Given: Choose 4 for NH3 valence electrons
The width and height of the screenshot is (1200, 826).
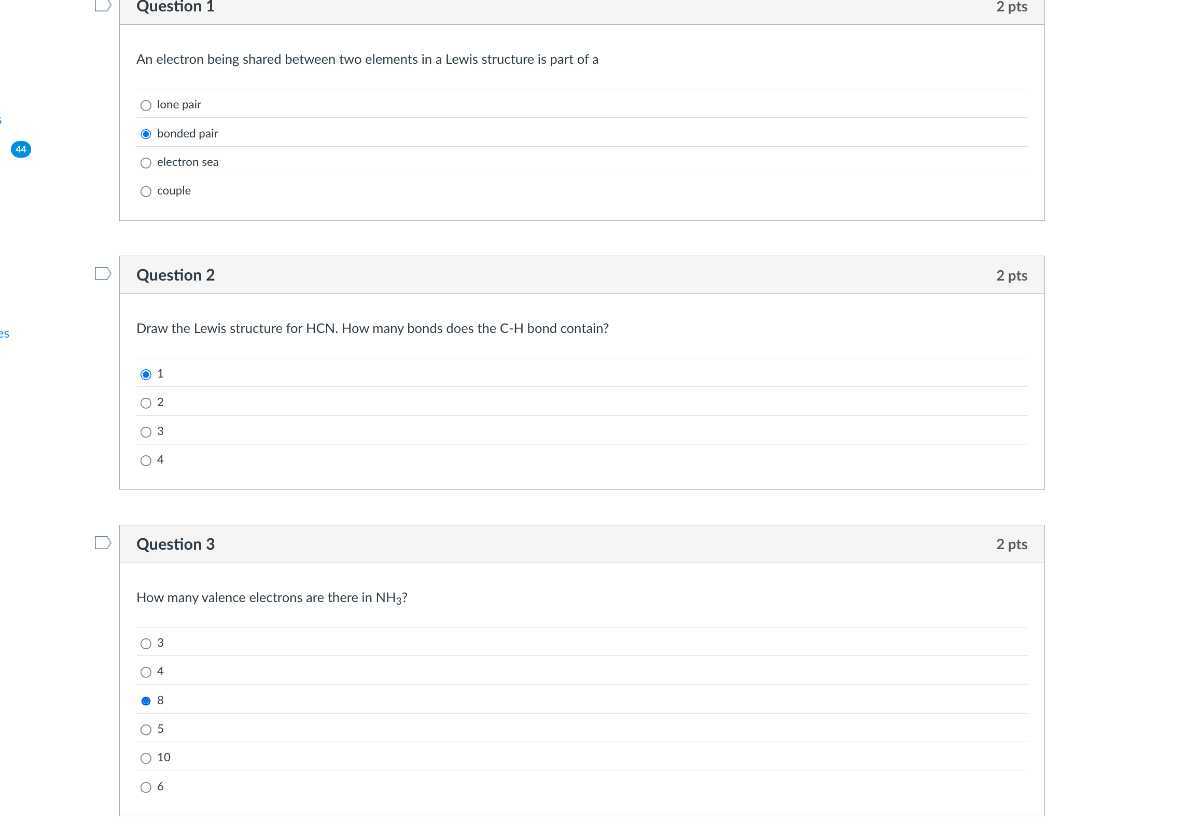Looking at the screenshot, I should (146, 672).
